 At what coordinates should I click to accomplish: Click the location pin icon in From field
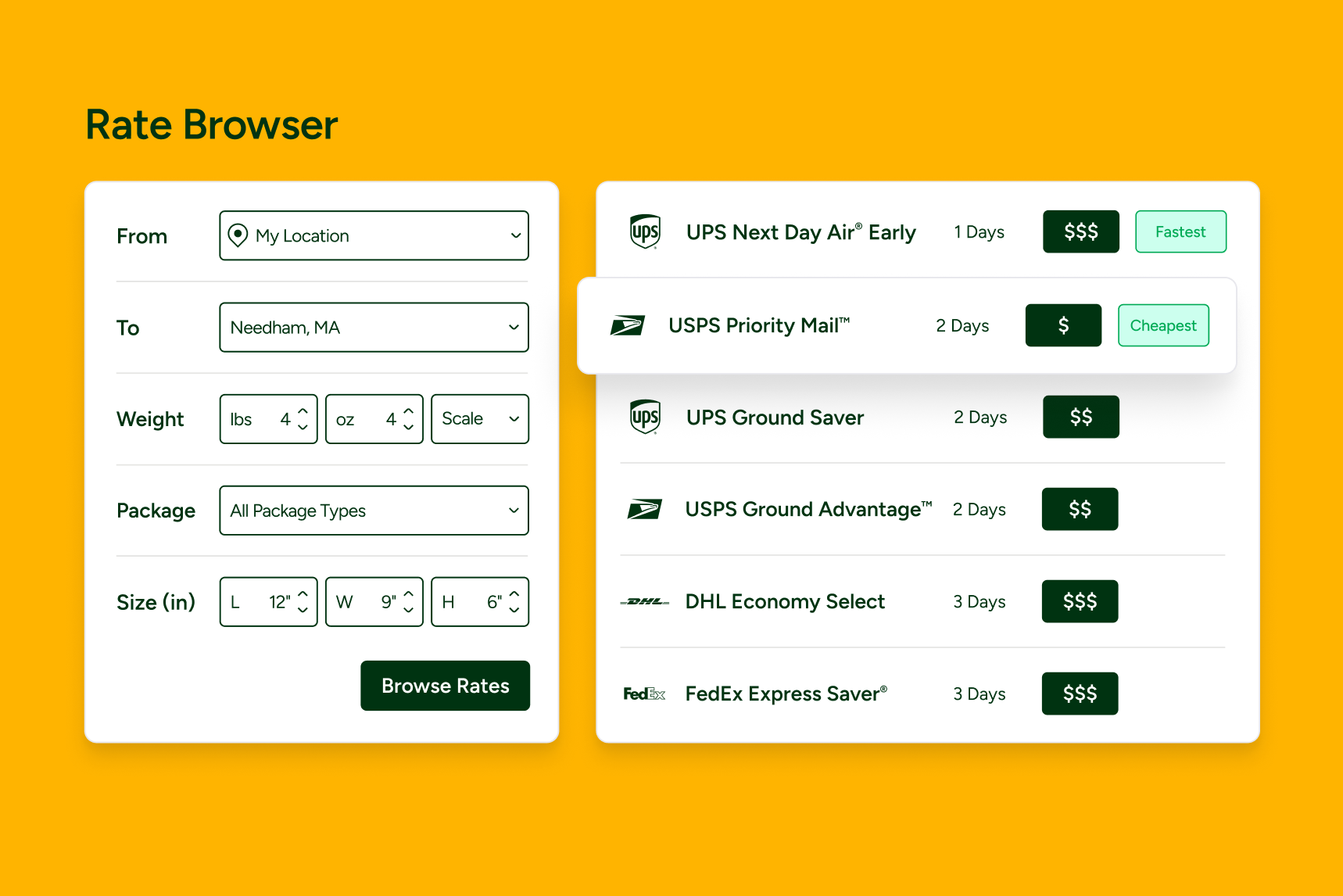pos(238,235)
